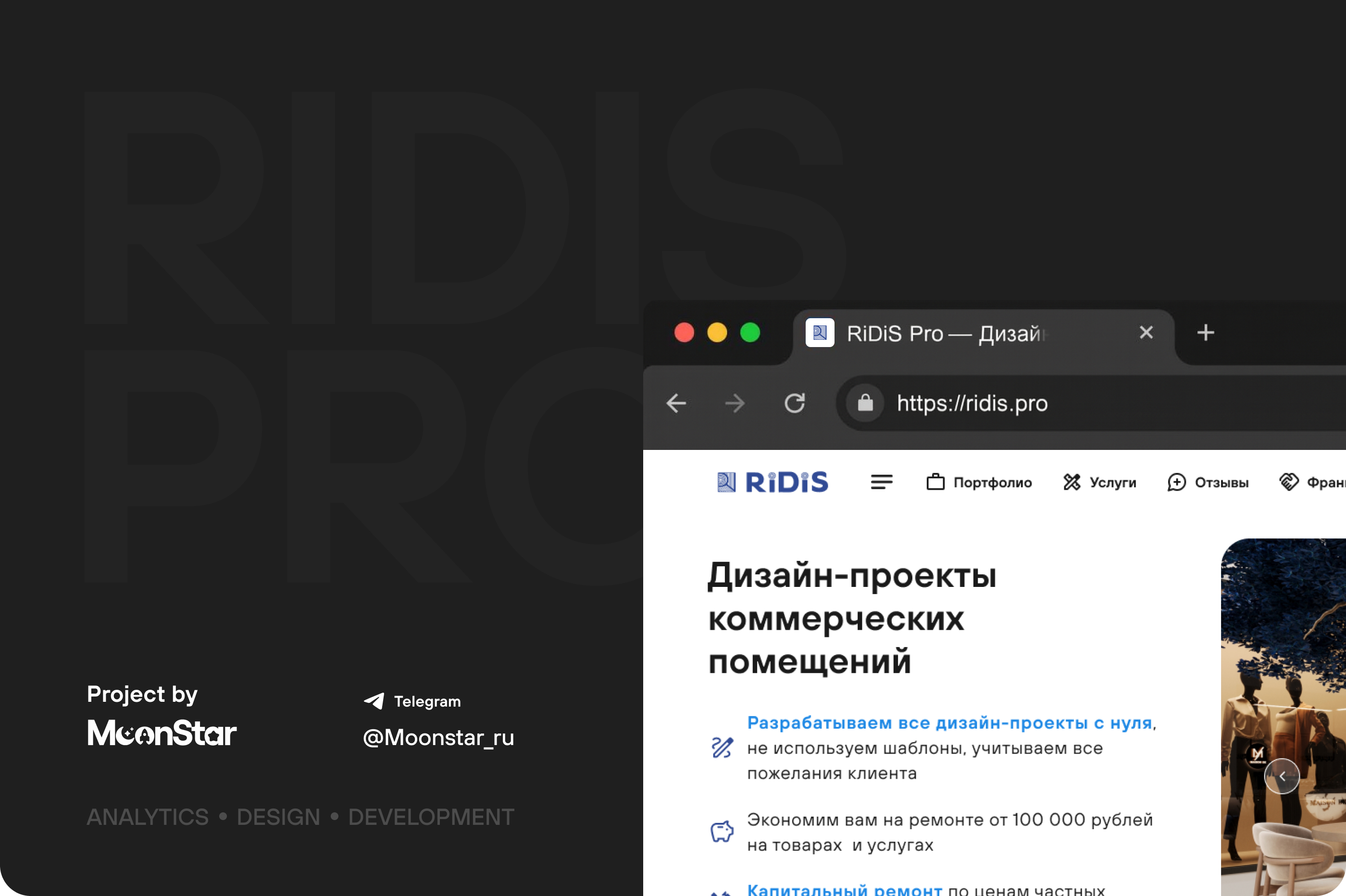Select the Услуги crossed-tools icon
1346x896 pixels.
click(1072, 482)
